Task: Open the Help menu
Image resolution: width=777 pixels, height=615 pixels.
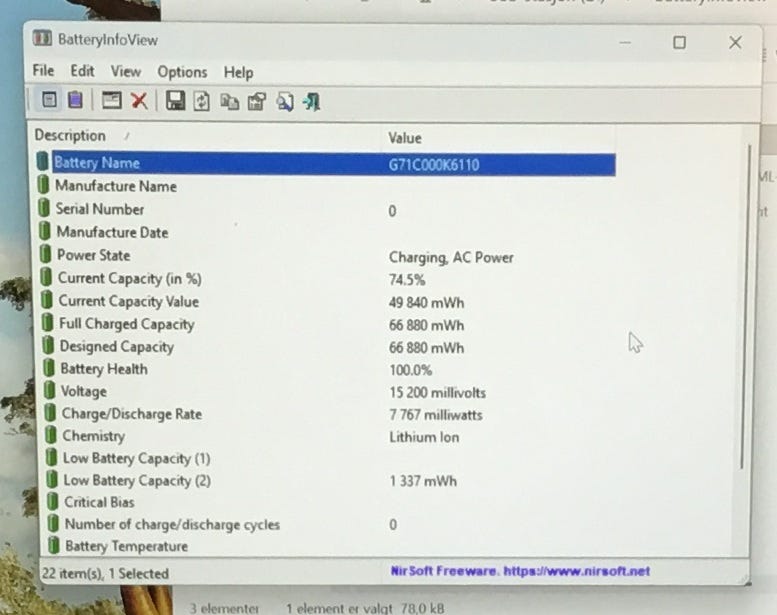Action: (x=238, y=73)
